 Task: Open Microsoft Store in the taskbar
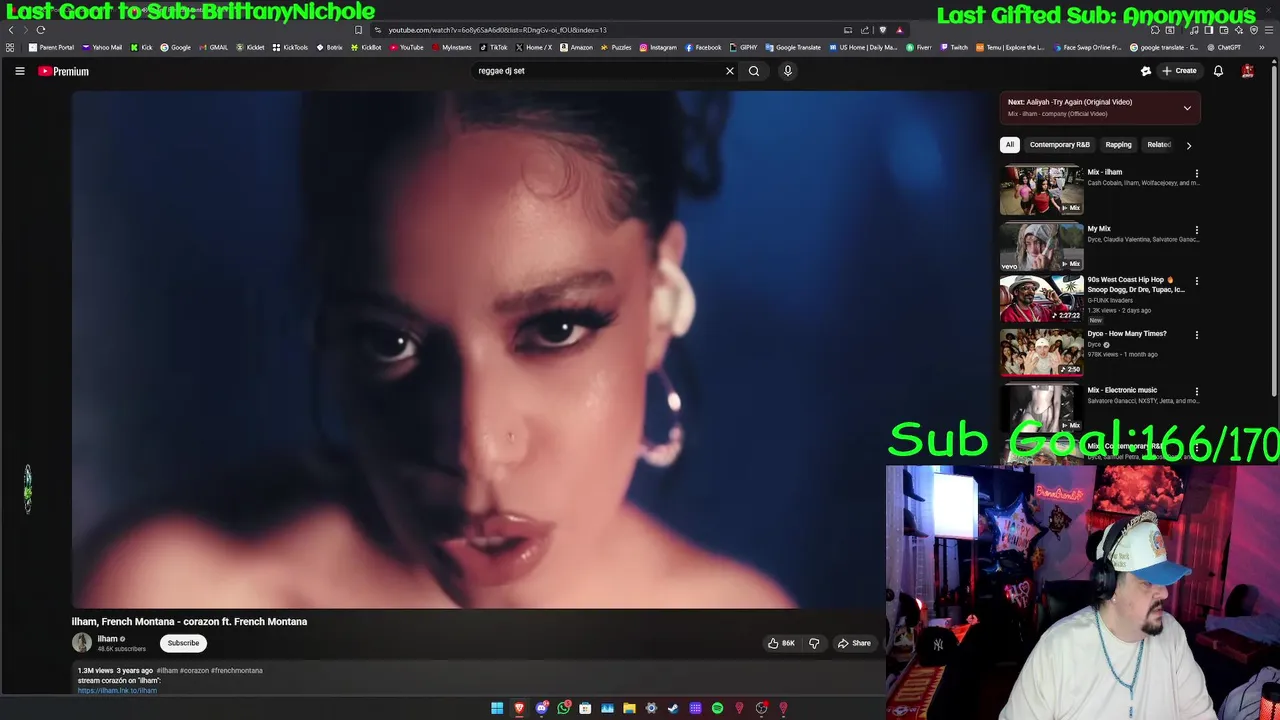point(585,708)
